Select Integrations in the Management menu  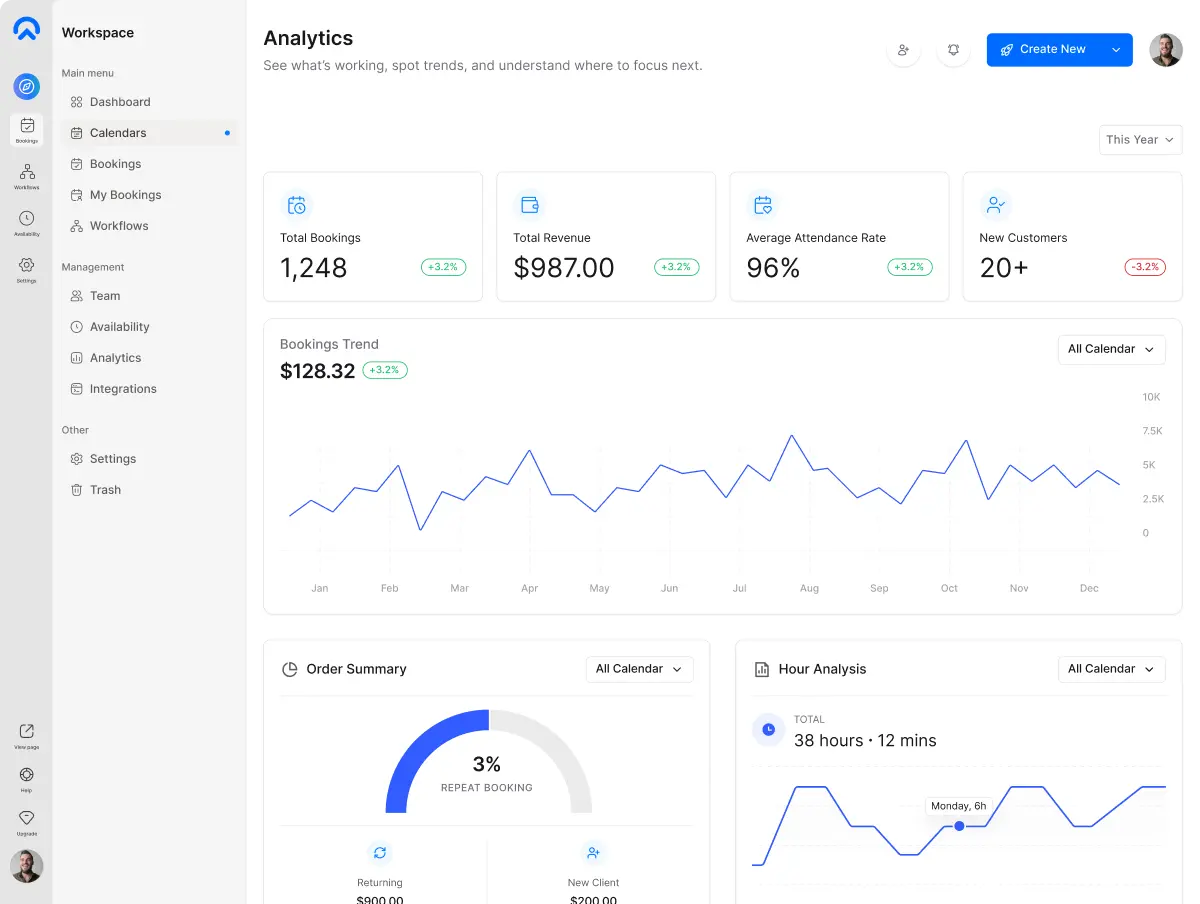pyautogui.click(x=123, y=389)
